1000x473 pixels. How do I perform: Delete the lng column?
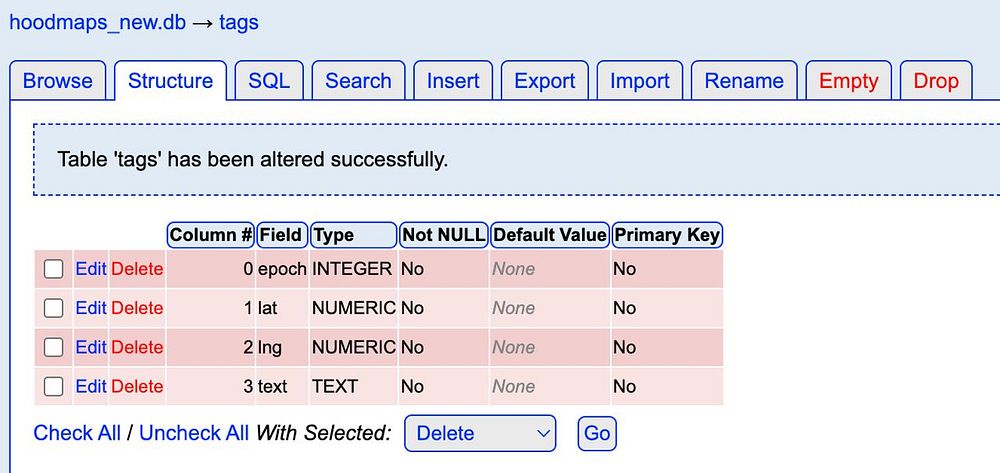click(x=137, y=347)
